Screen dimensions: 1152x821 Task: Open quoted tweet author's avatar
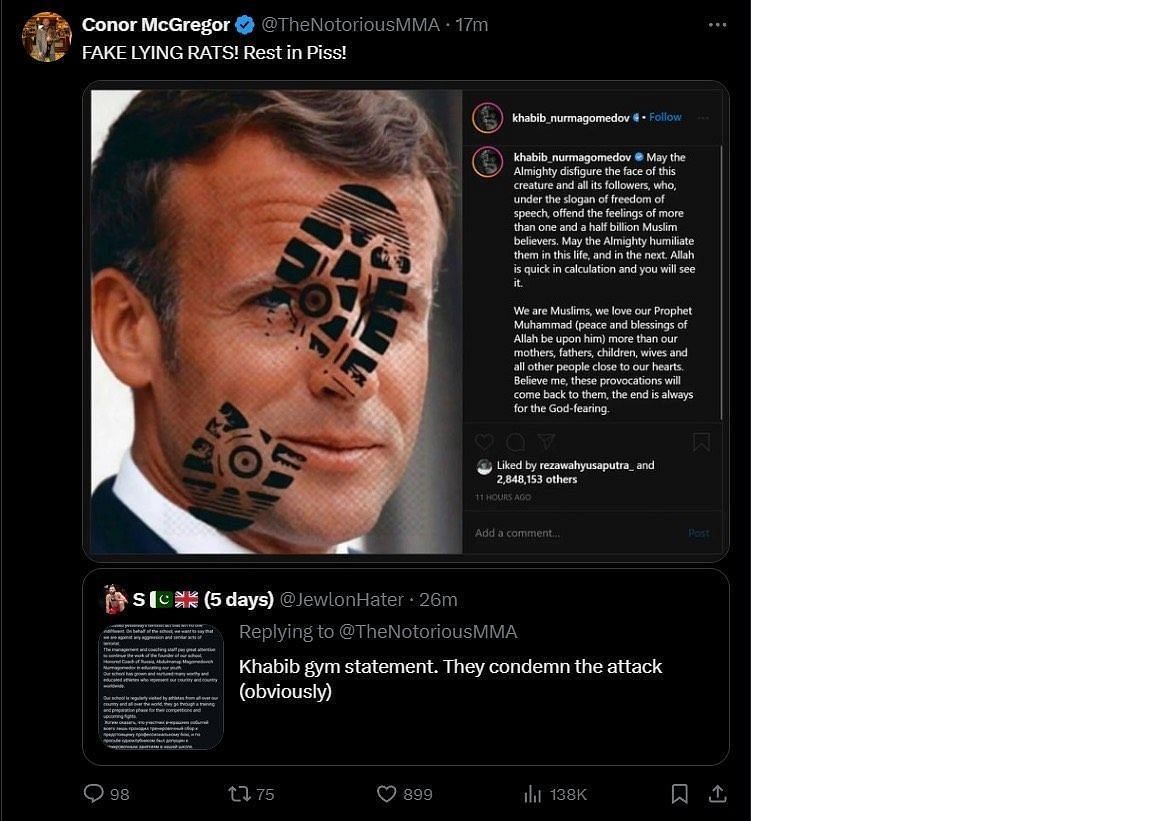pyautogui.click(x=115, y=599)
